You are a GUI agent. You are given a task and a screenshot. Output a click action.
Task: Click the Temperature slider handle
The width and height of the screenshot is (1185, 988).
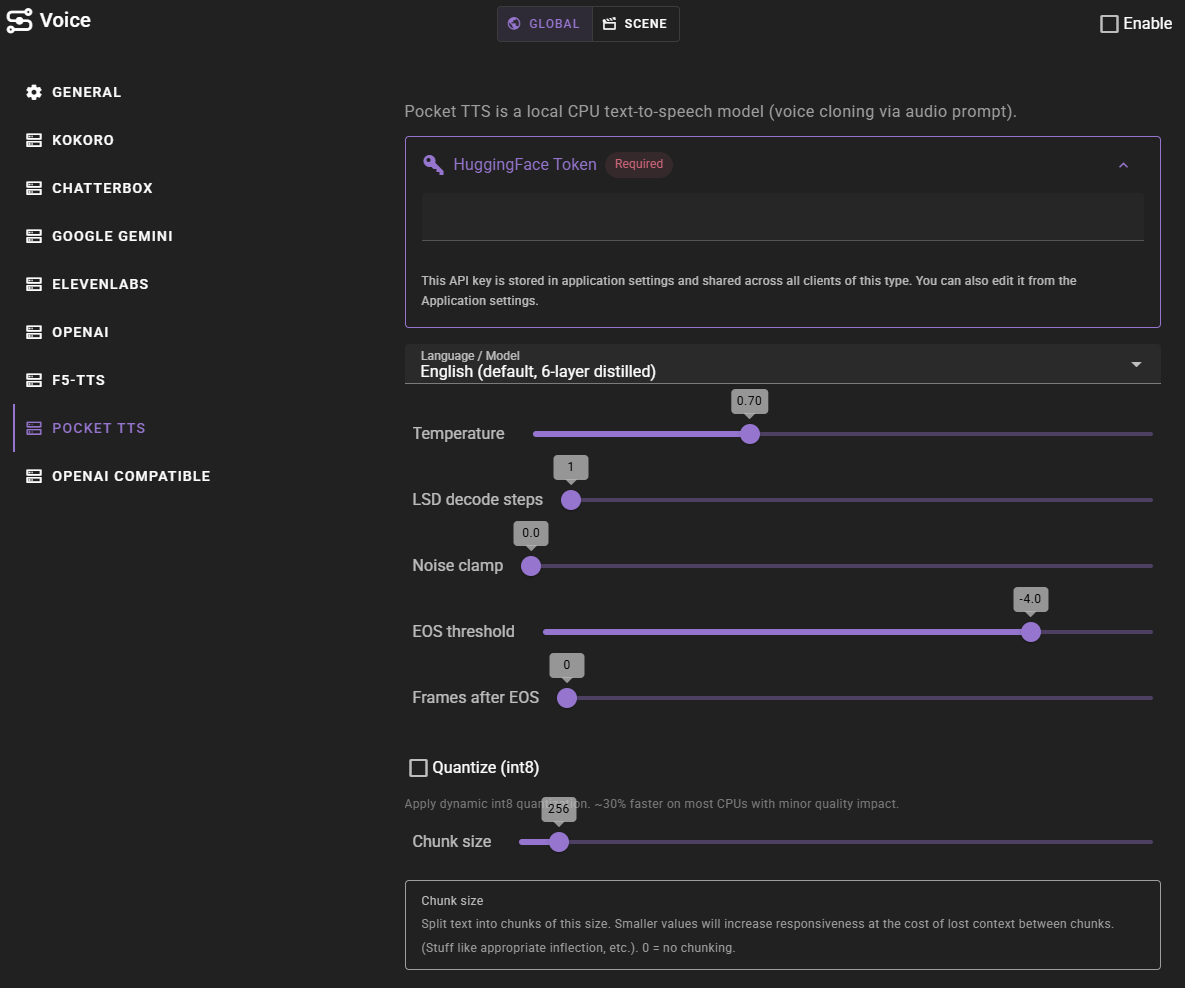750,434
